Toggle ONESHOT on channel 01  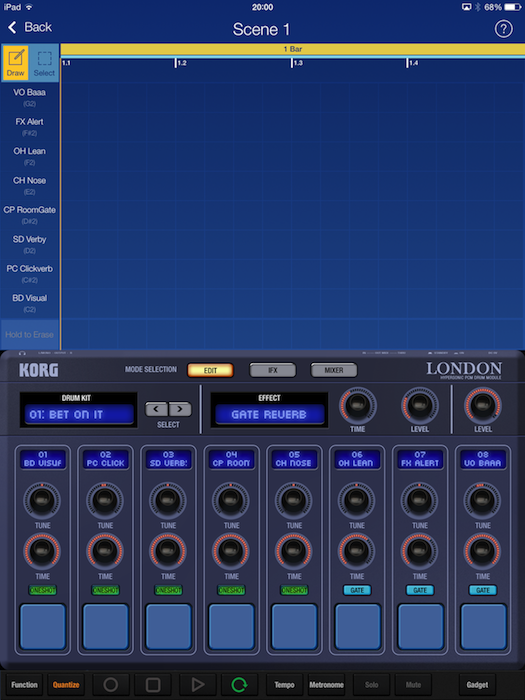tap(42, 590)
